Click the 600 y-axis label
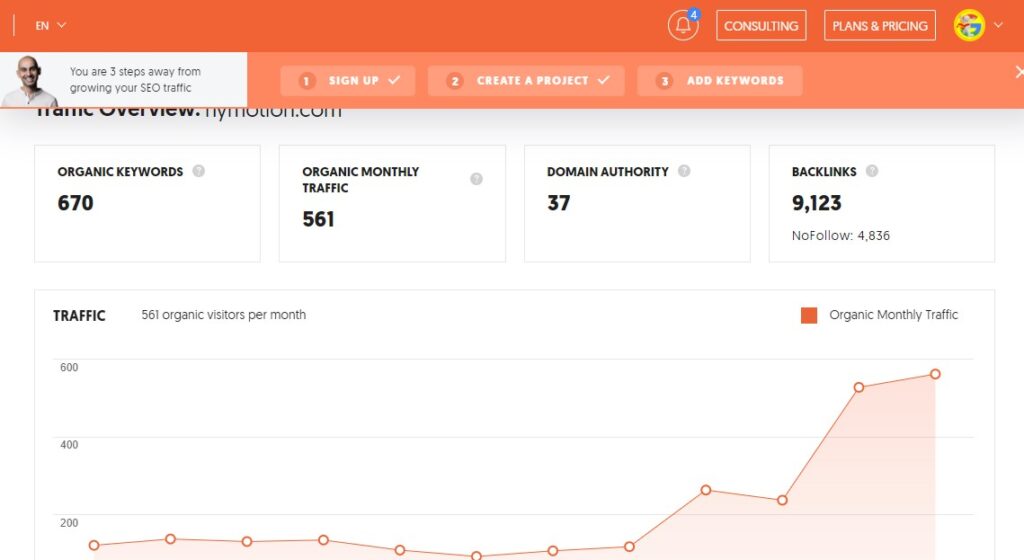This screenshot has width=1024, height=560. [x=69, y=367]
